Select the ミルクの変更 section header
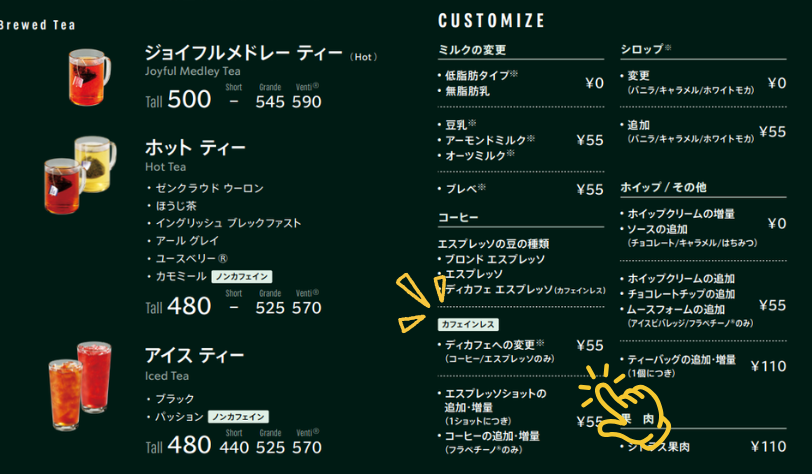Screen dimensions: 812x474 [473, 50]
